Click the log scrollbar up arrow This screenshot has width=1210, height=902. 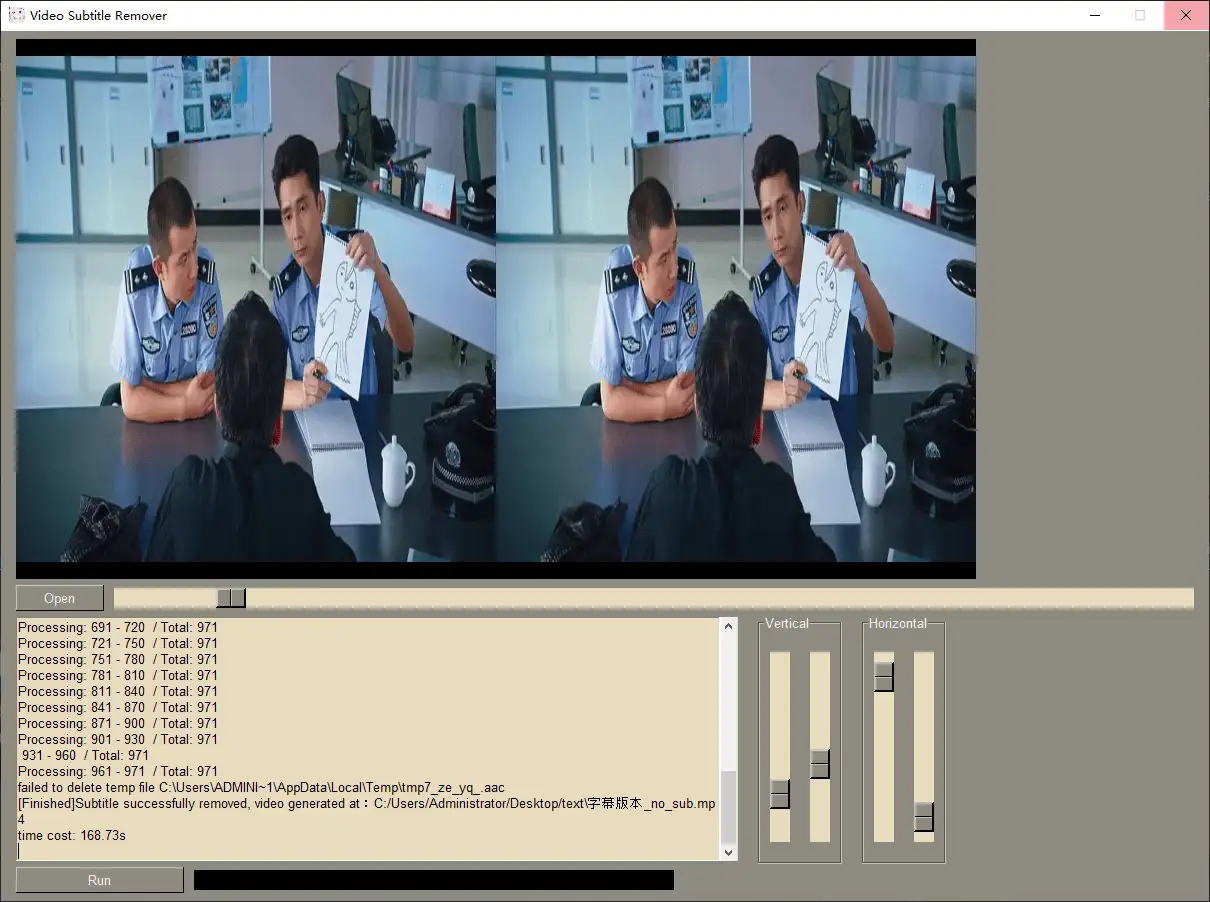pyautogui.click(x=728, y=627)
